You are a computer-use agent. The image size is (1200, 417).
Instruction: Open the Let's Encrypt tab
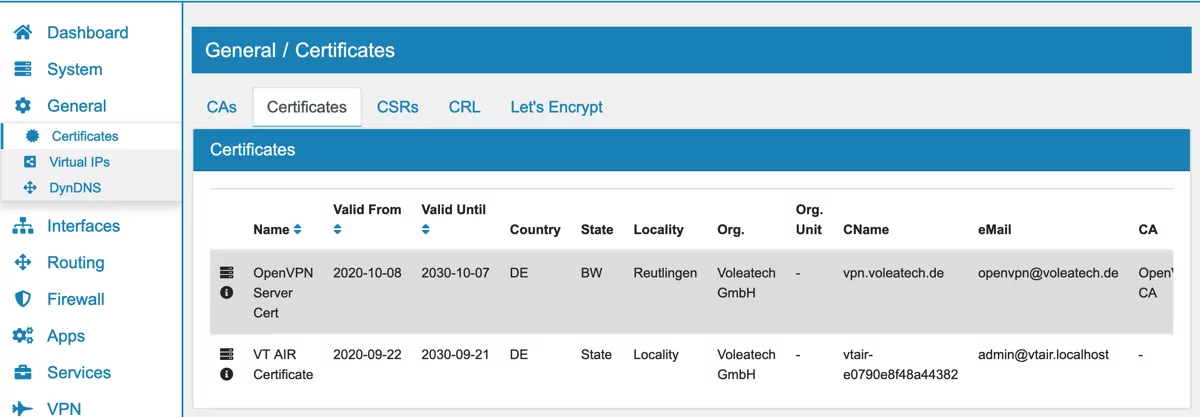tap(556, 107)
